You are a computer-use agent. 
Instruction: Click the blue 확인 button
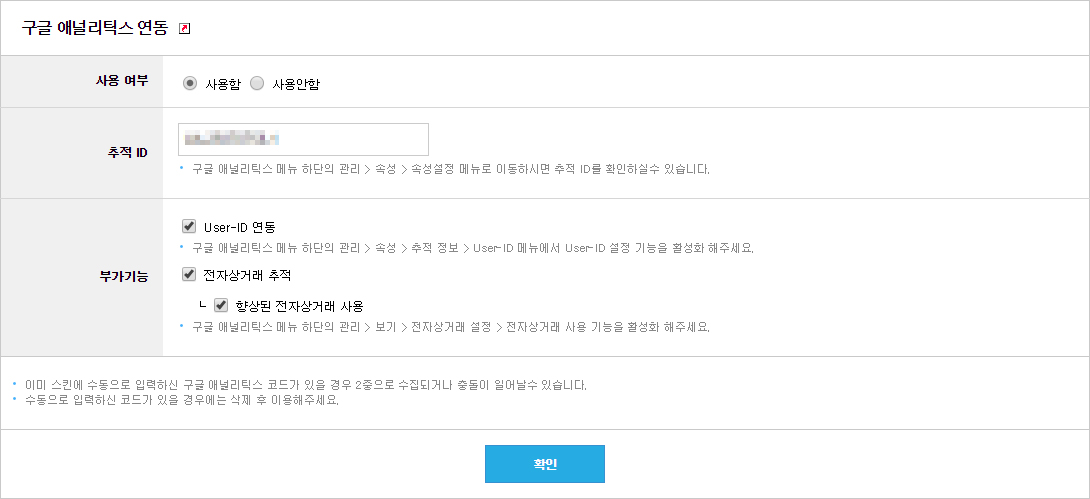545,464
